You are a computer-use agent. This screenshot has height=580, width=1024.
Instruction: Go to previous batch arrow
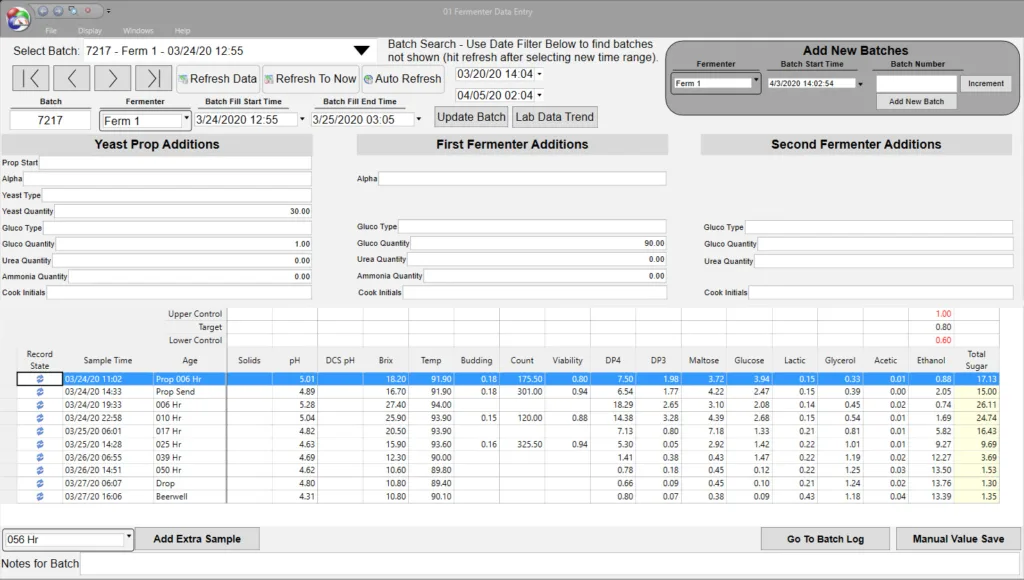tap(71, 78)
